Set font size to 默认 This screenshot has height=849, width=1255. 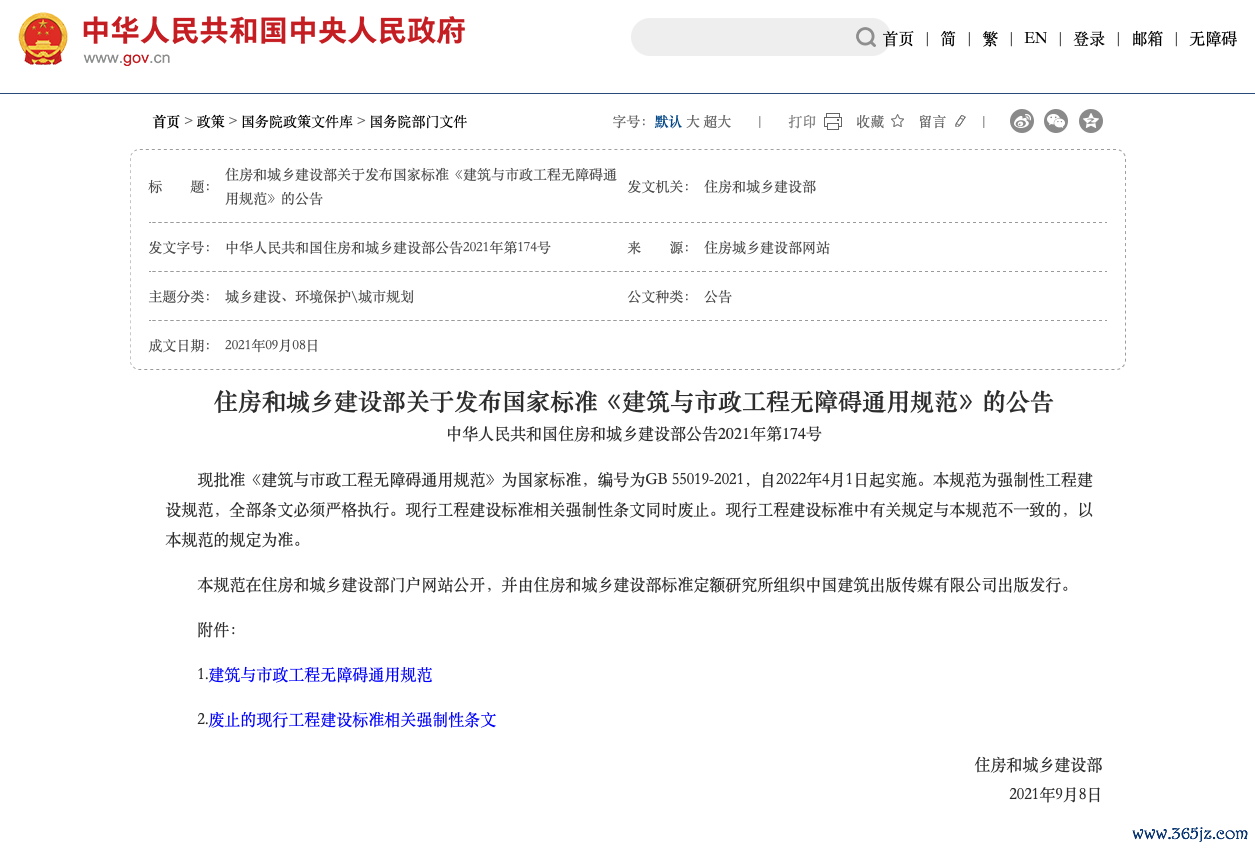coord(668,121)
